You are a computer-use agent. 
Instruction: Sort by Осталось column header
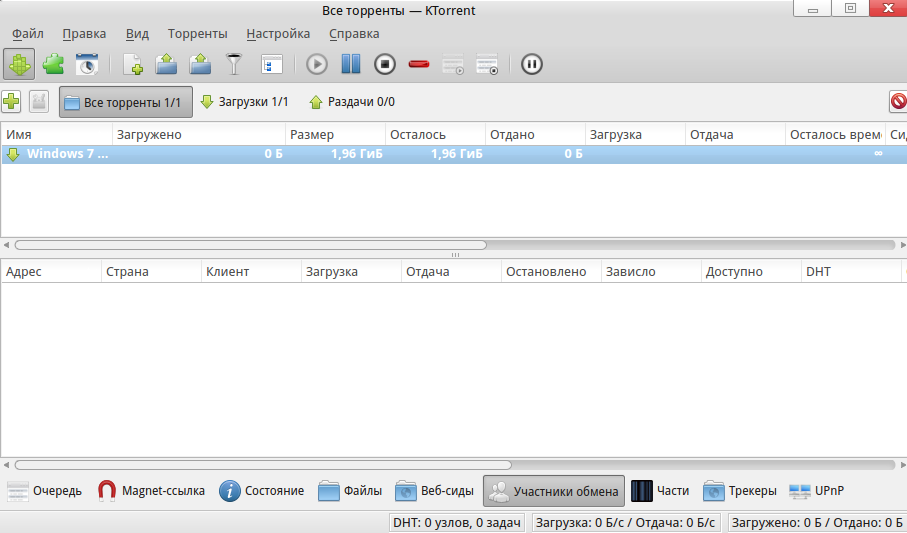435,134
